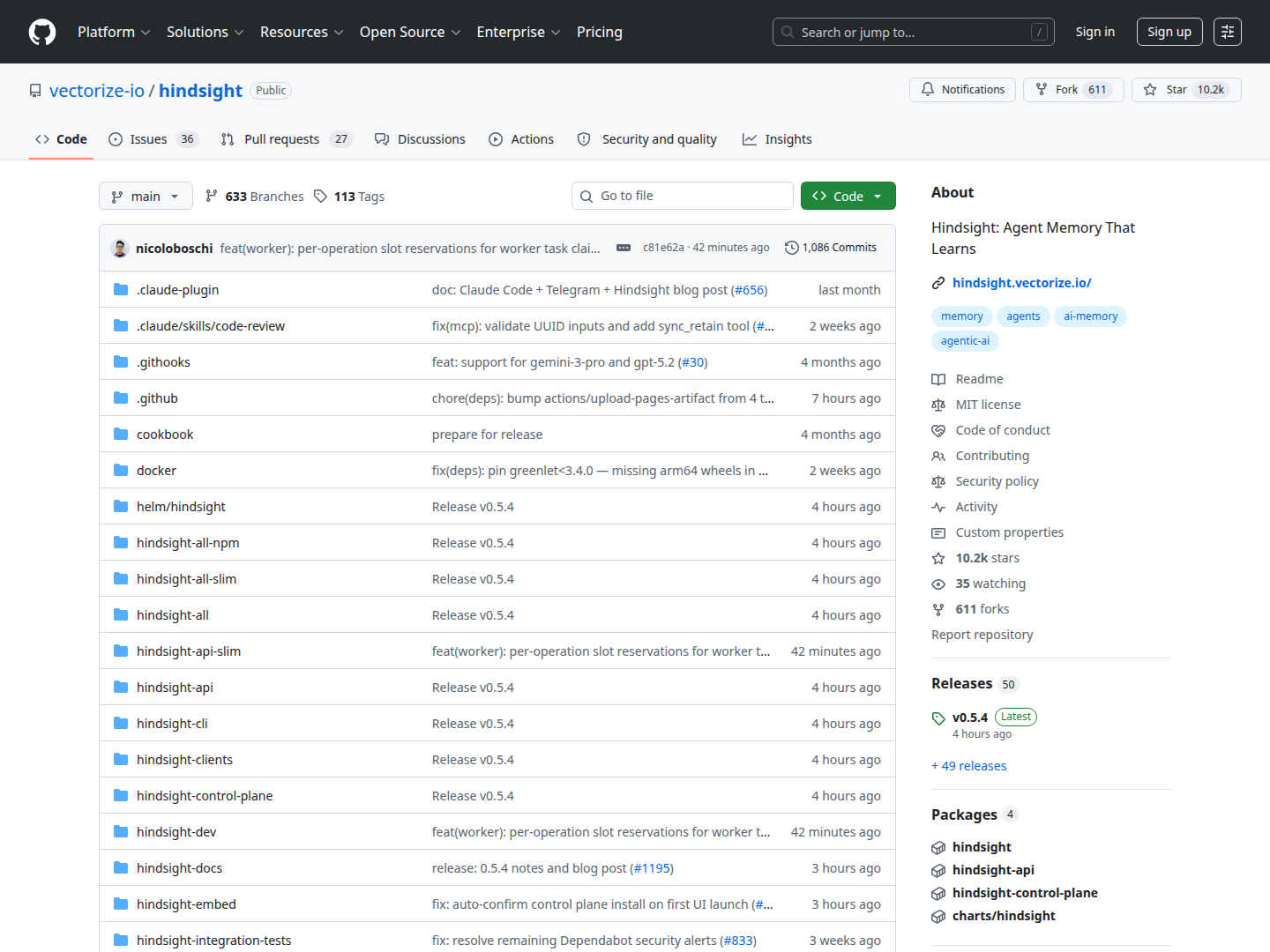
Task: Click the eye icon beside 35 watching
Action: [938, 584]
